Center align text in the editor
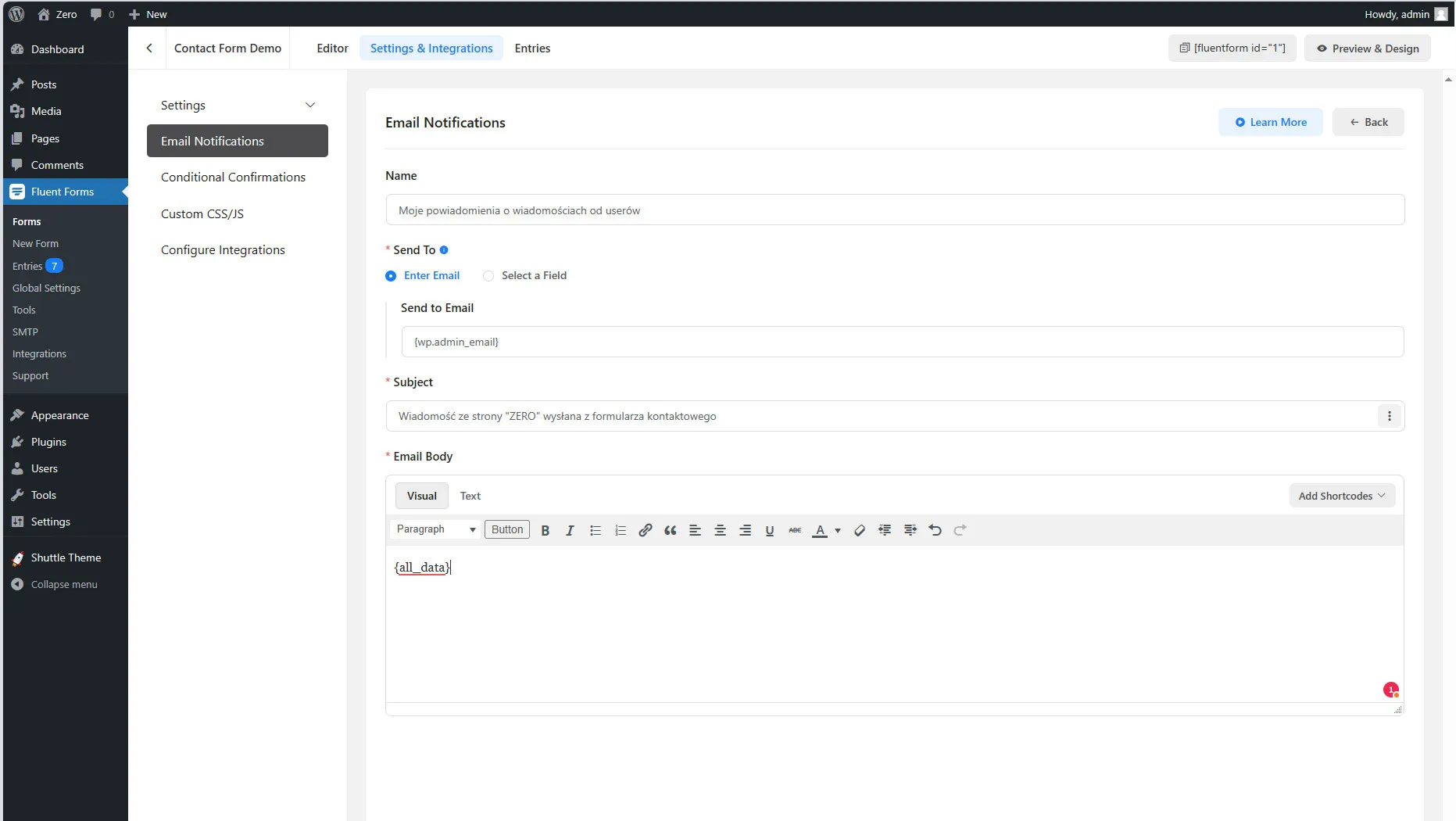Screen dimensions: 1456x821 720,530
